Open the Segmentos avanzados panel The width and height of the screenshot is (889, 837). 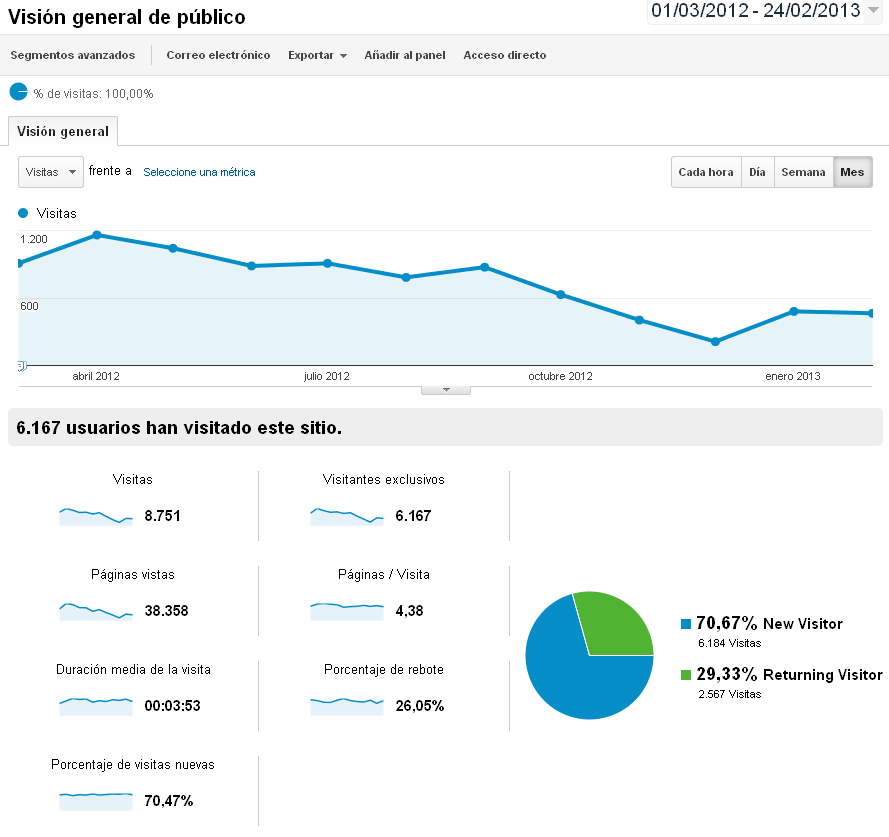pos(73,55)
